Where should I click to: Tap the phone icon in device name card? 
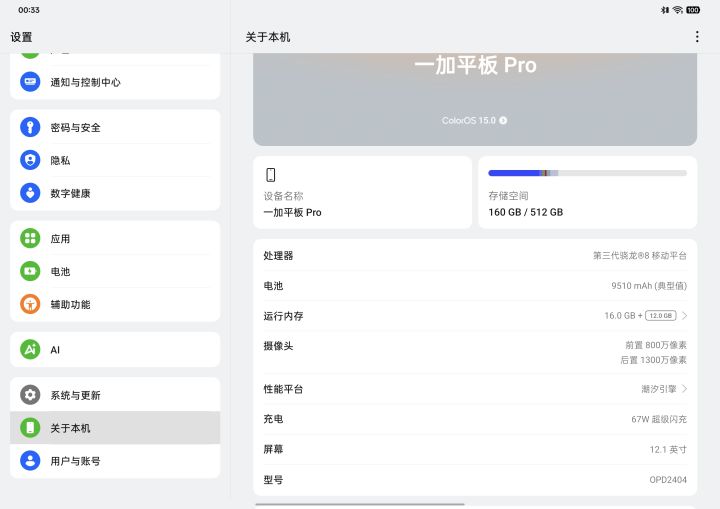(x=270, y=175)
